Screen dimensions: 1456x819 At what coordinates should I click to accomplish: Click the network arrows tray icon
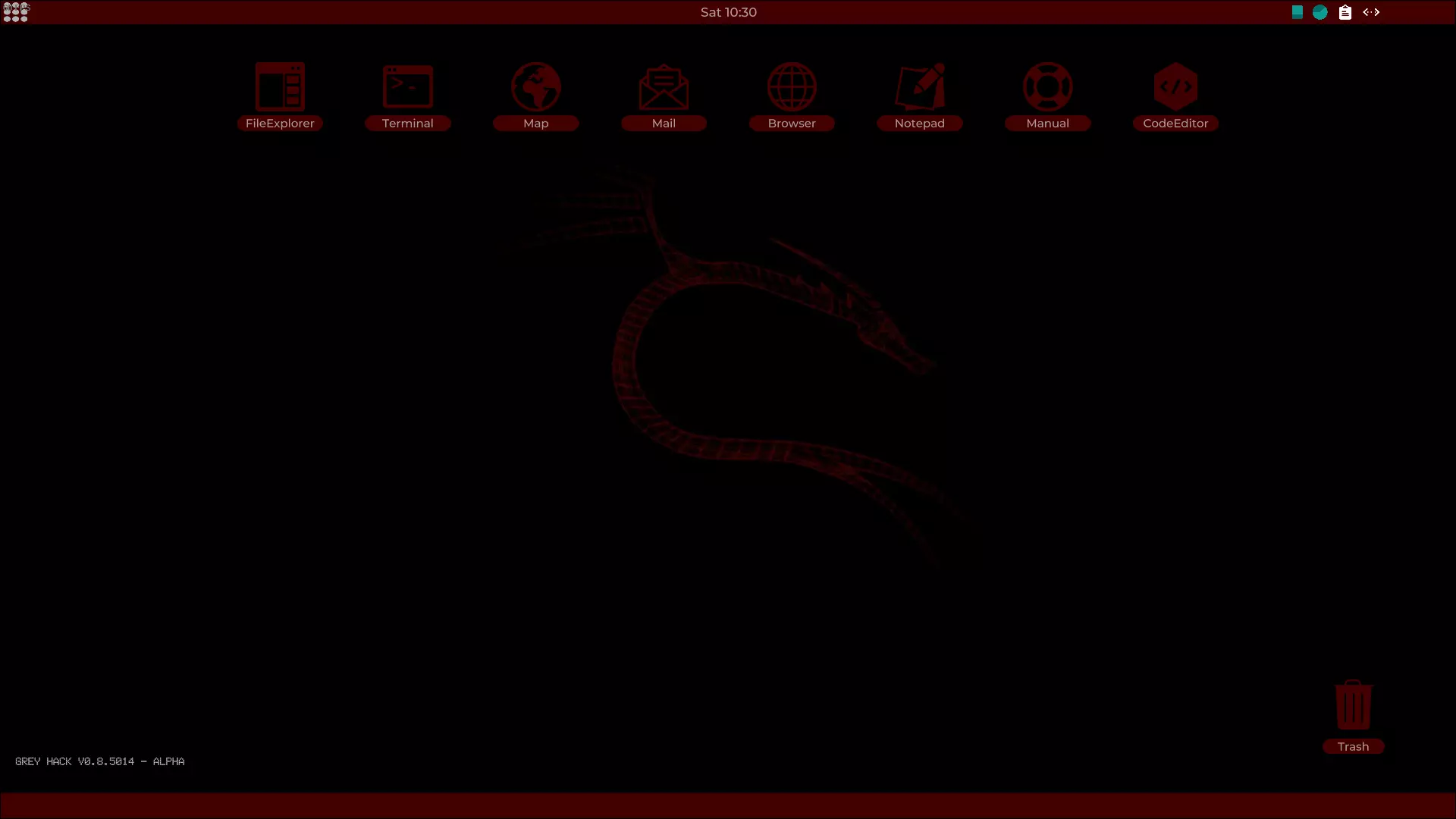coord(1371,12)
